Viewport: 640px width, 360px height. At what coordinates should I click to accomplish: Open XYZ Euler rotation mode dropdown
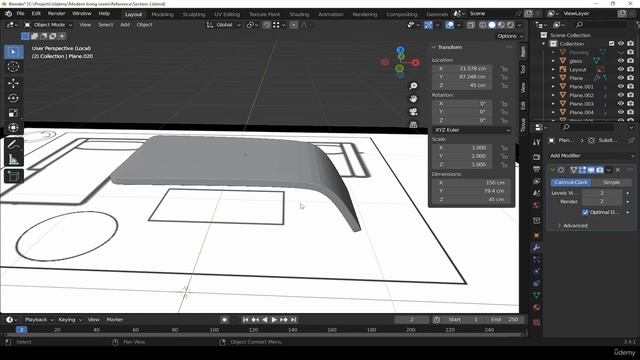point(471,130)
